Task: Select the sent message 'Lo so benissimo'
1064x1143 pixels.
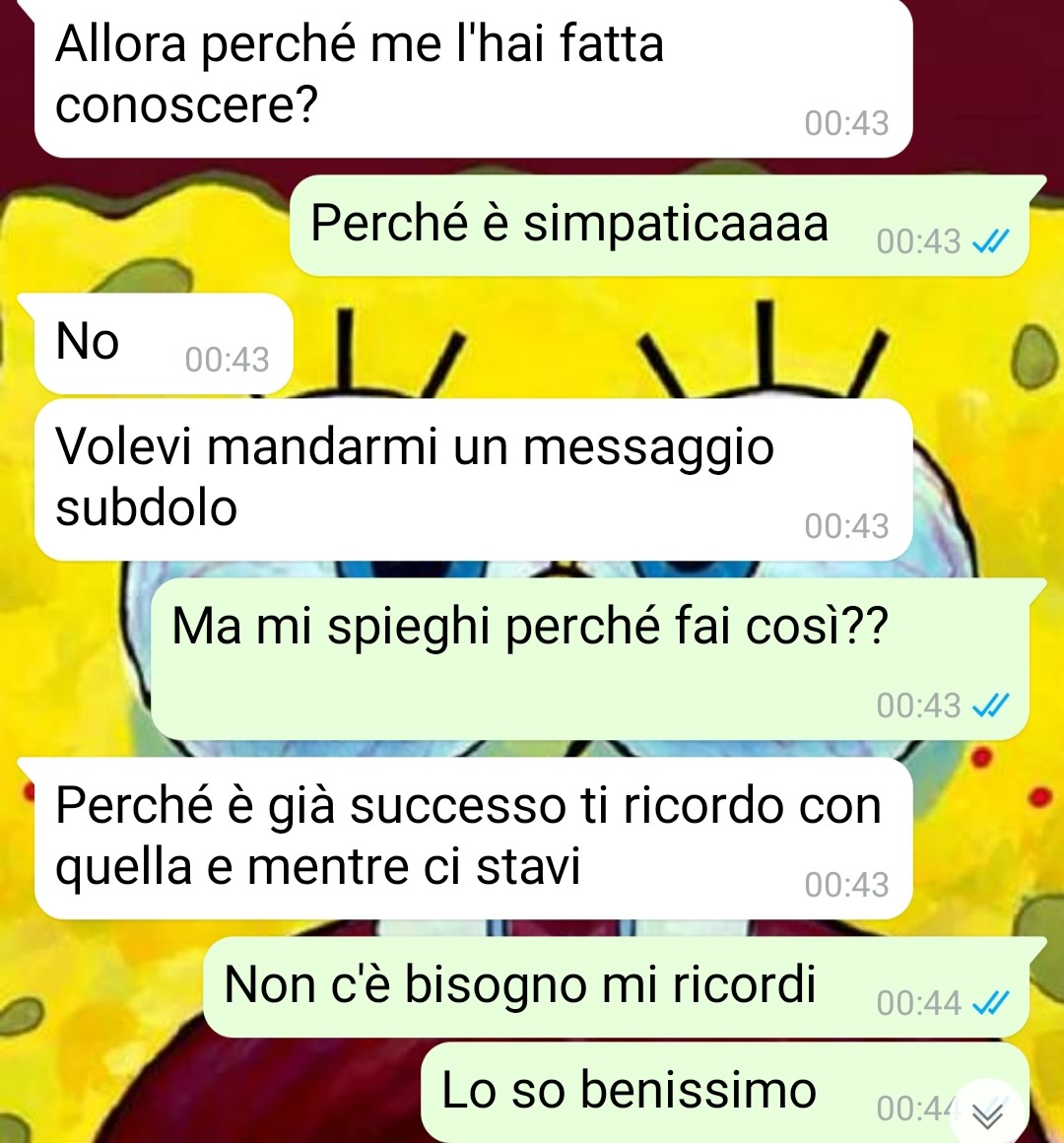Action: (x=725, y=1093)
